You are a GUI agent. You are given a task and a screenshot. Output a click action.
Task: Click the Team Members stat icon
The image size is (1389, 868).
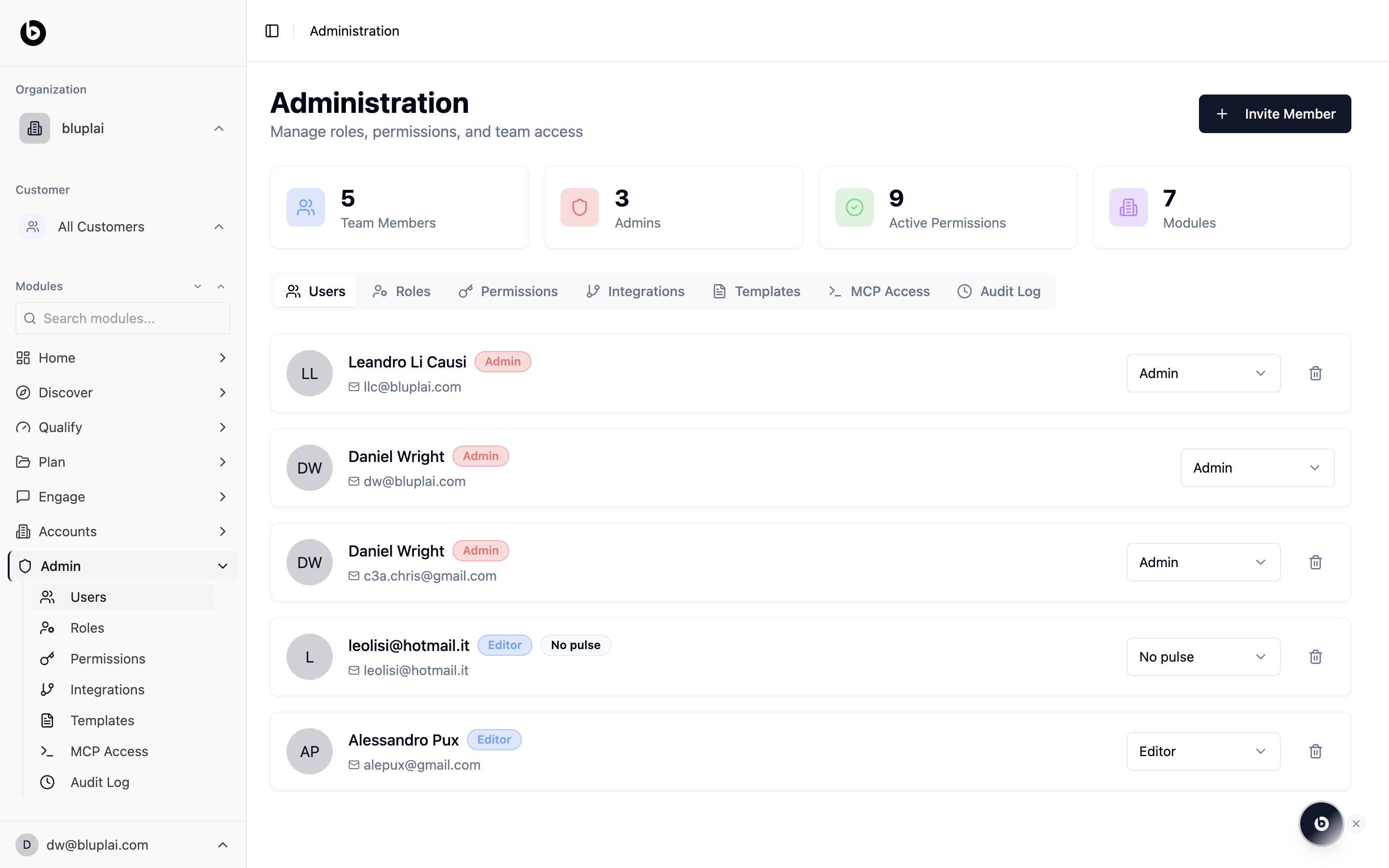click(x=305, y=207)
